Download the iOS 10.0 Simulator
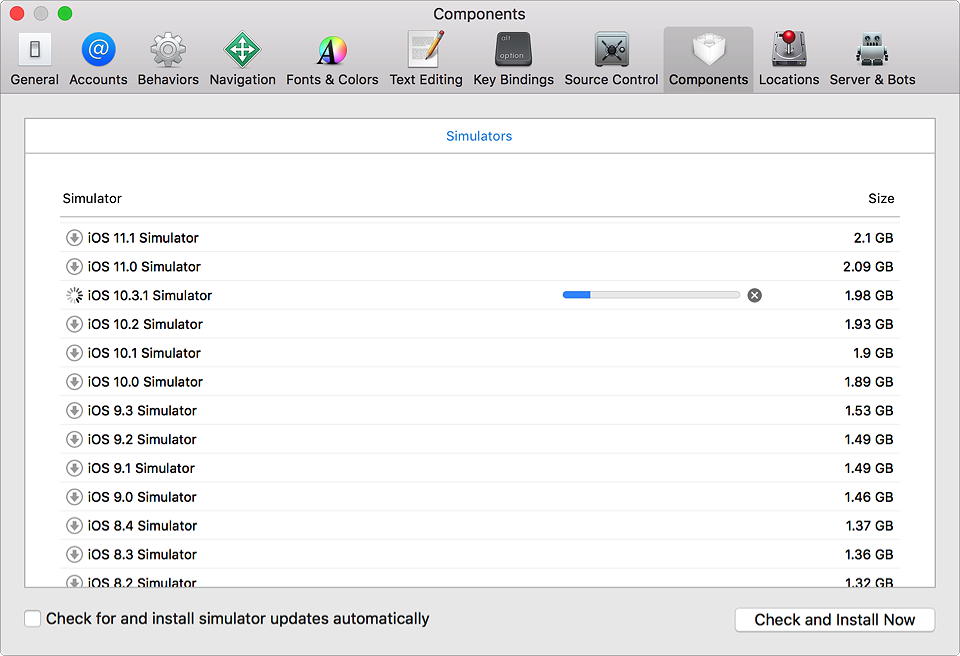This screenshot has height=656, width=960. click(x=74, y=382)
